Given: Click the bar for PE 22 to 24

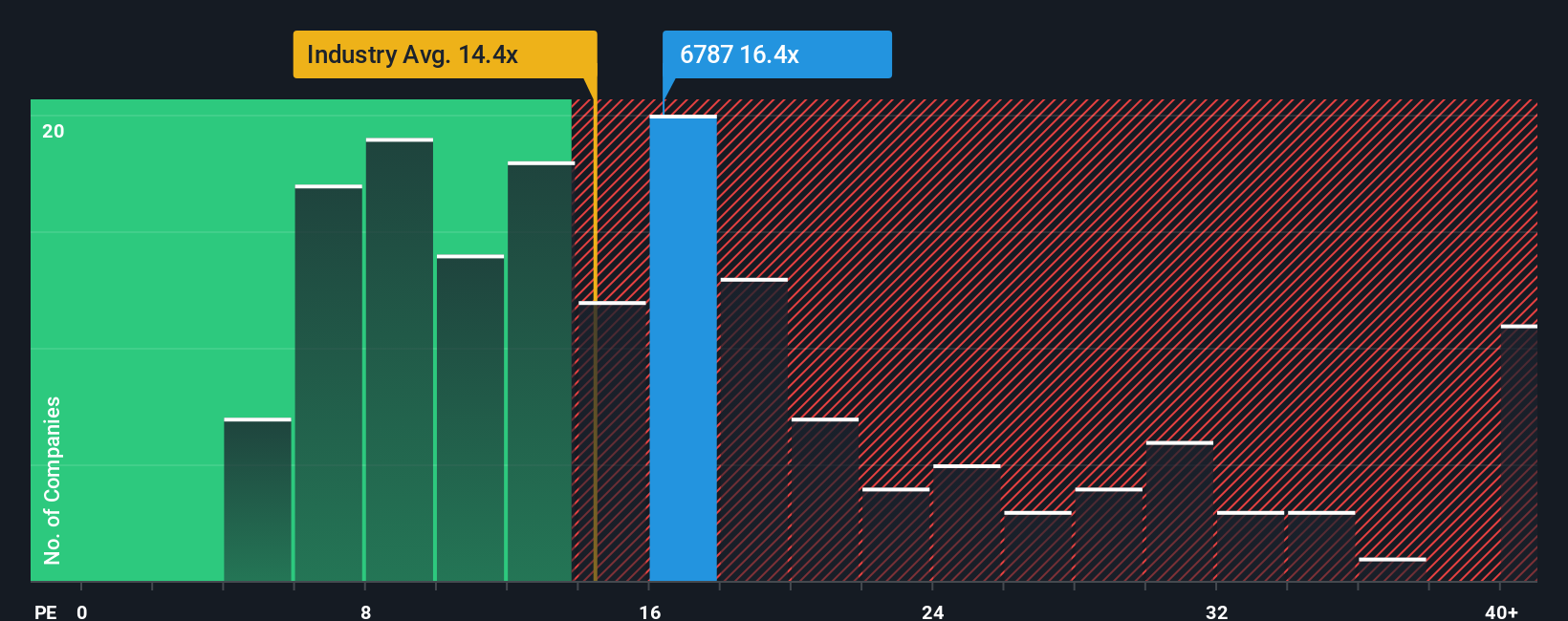Looking at the screenshot, I should tap(896, 535).
